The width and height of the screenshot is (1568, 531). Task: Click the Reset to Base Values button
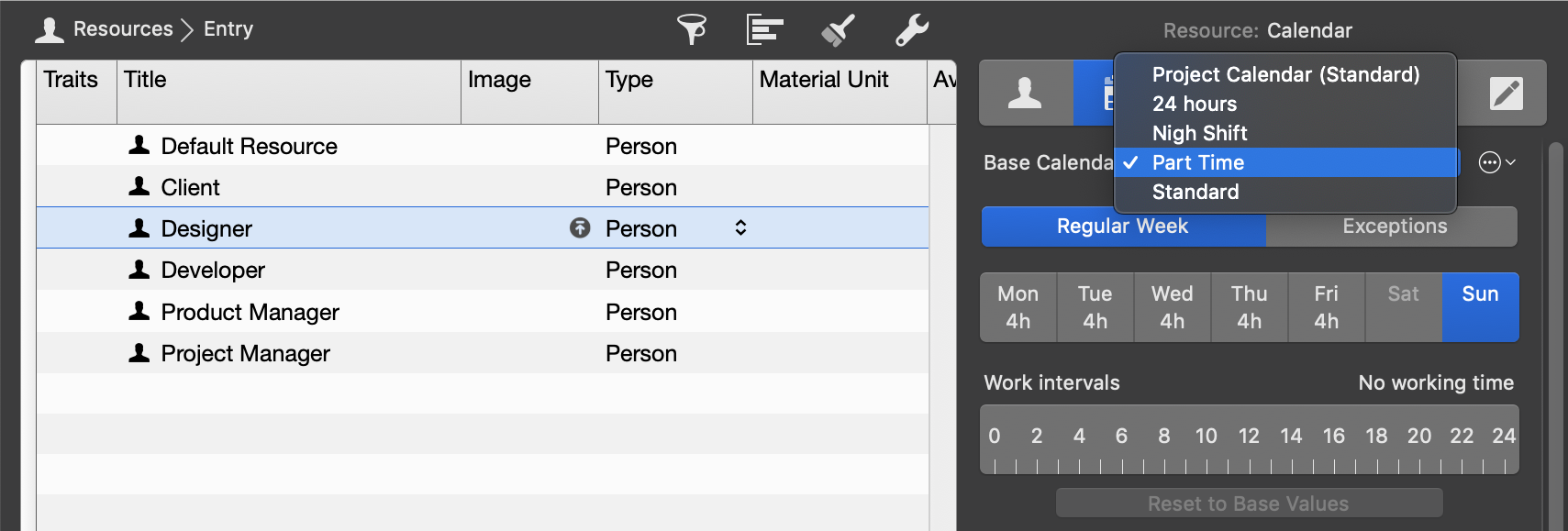point(1248,503)
